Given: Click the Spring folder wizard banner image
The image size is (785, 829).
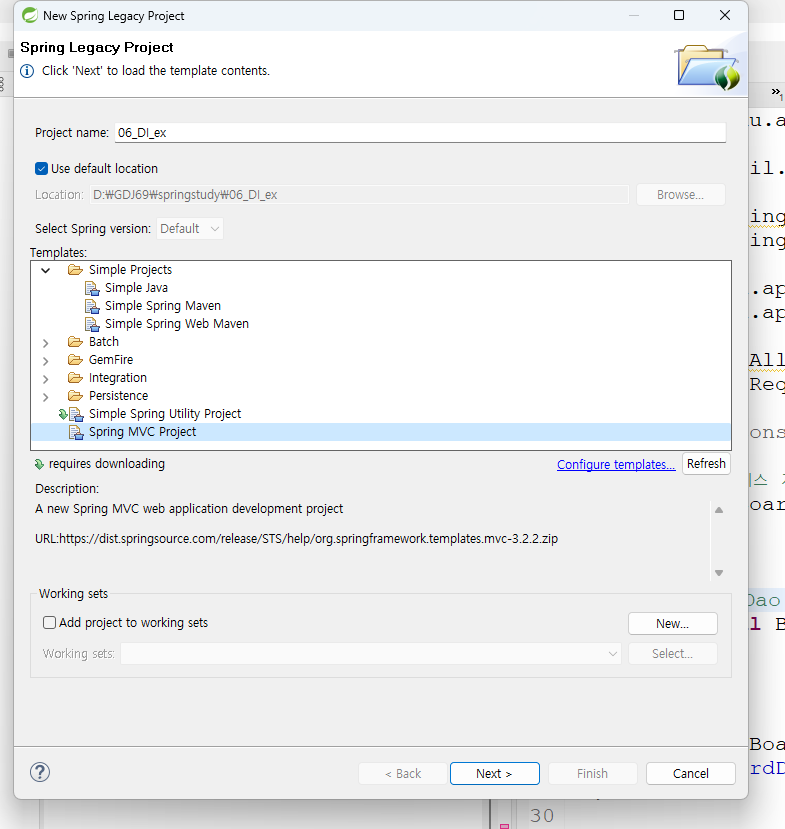Looking at the screenshot, I should (x=708, y=67).
